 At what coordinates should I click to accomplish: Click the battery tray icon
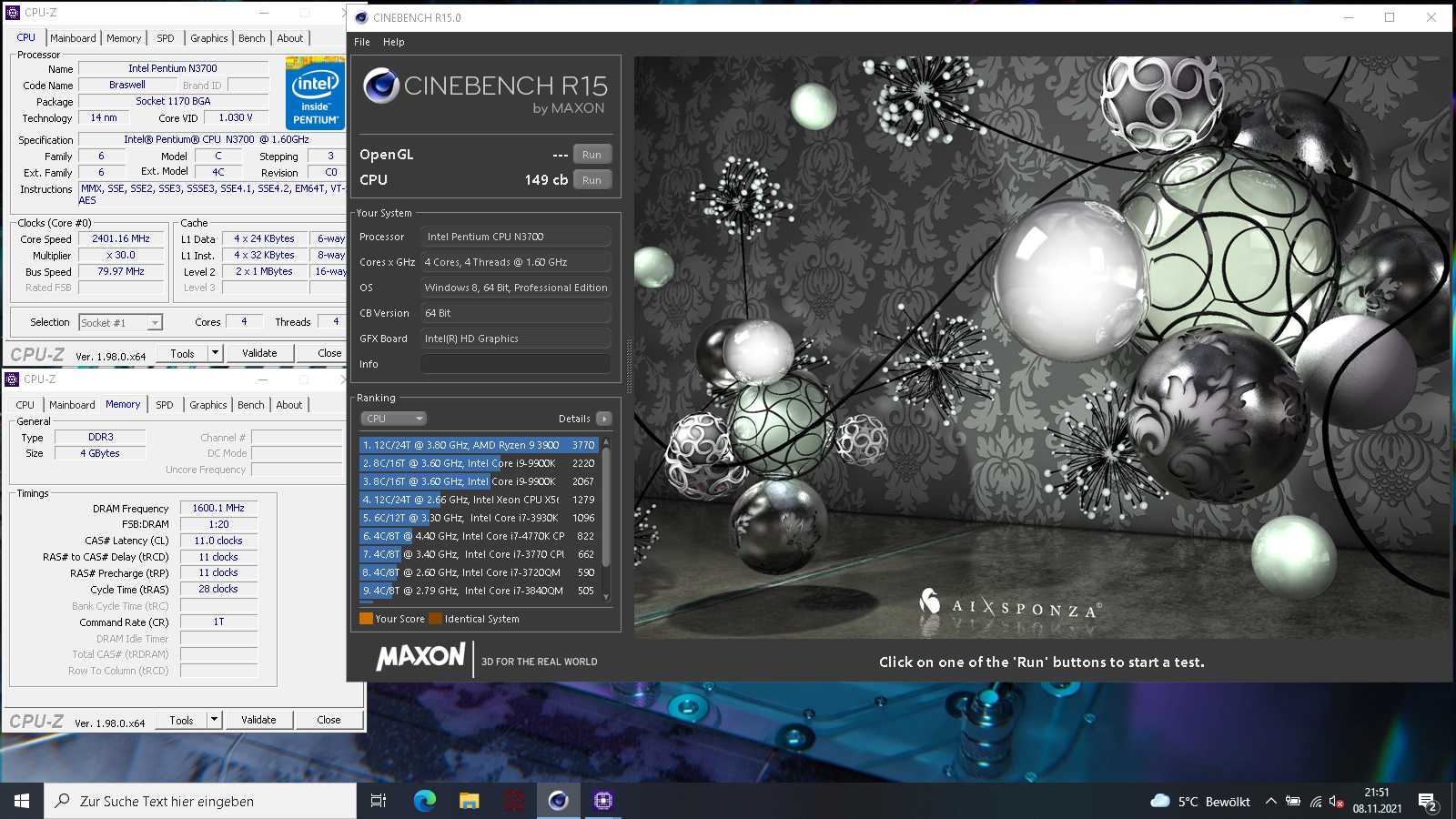[1293, 802]
